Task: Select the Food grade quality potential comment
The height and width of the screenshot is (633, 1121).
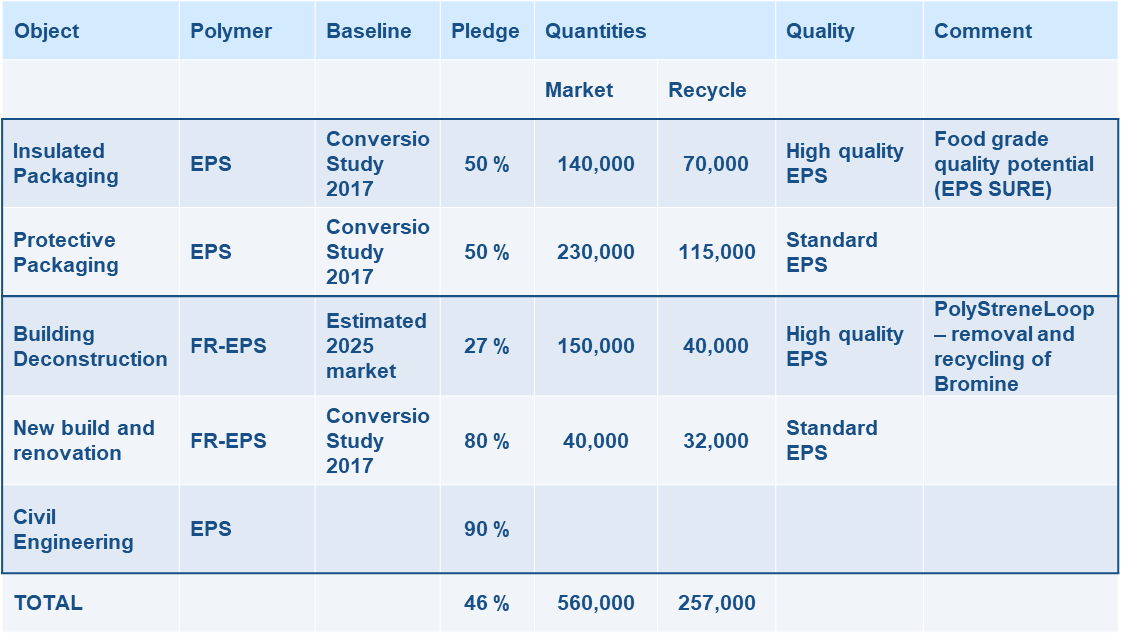Action: [1014, 164]
